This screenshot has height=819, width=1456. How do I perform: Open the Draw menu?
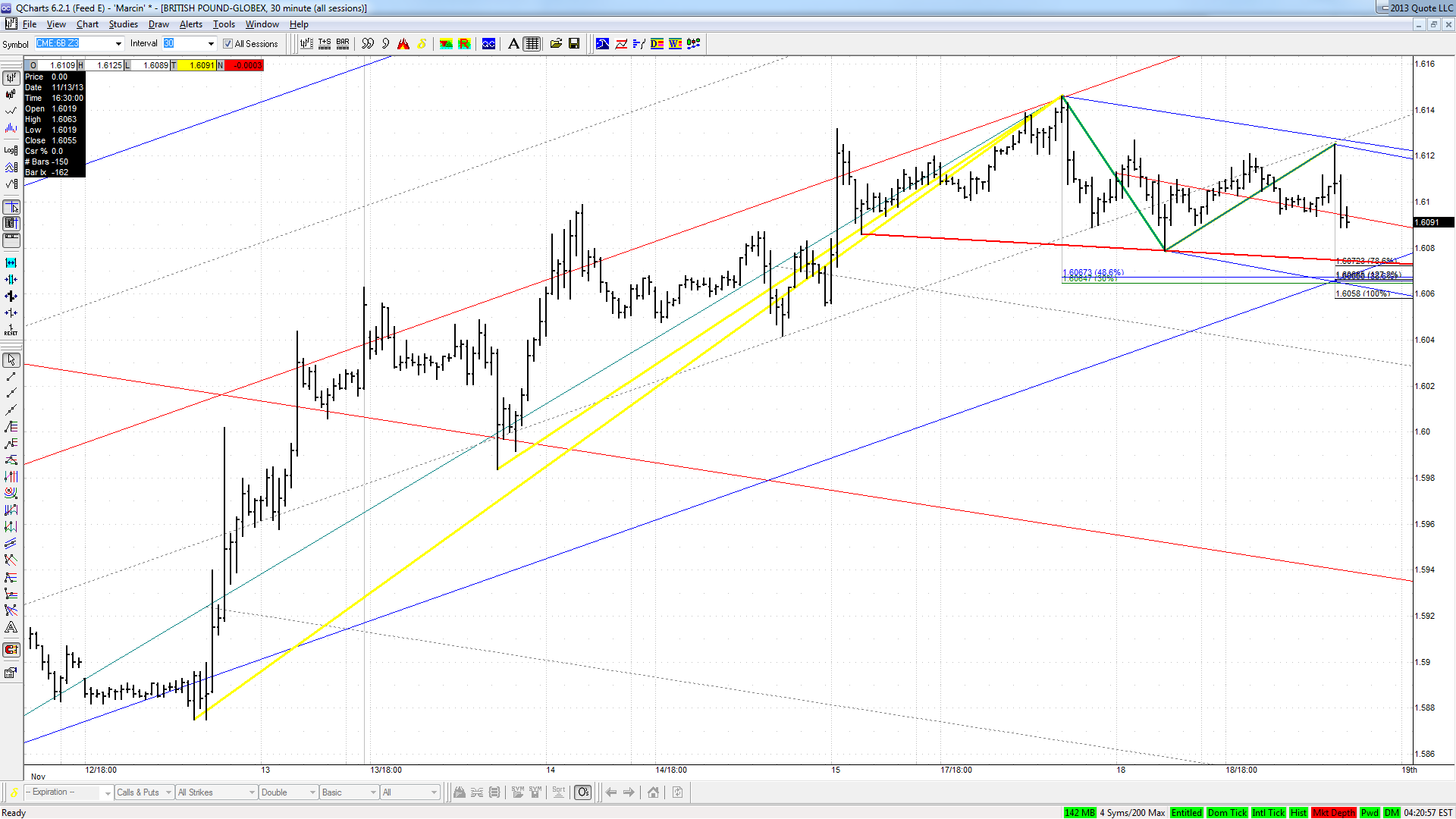[x=158, y=24]
